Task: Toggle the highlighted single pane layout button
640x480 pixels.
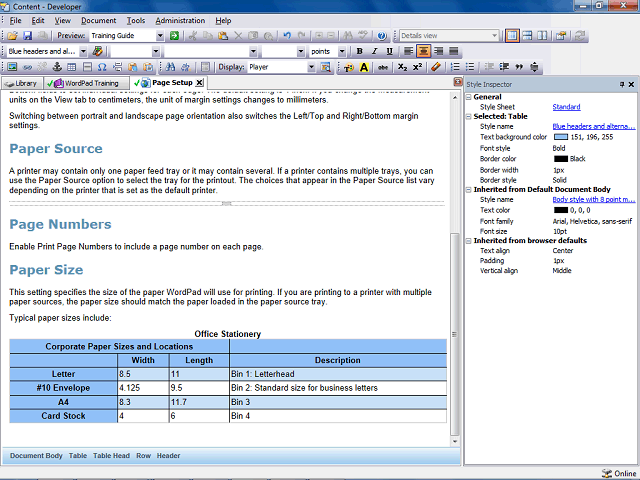Action: point(512,36)
